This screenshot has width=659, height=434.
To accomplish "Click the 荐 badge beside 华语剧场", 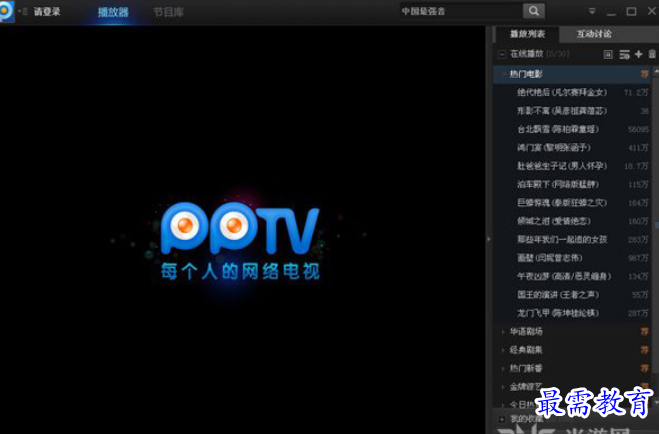I will click(644, 331).
